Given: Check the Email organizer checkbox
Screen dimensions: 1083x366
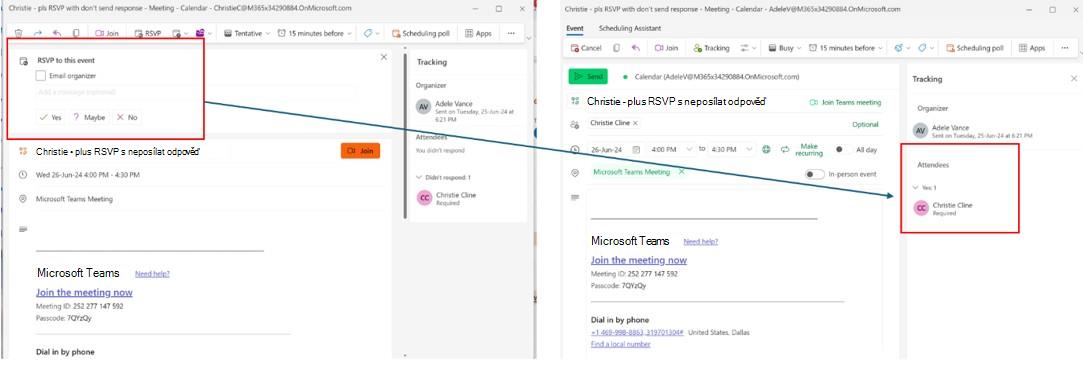Looking at the screenshot, I should (x=41, y=75).
